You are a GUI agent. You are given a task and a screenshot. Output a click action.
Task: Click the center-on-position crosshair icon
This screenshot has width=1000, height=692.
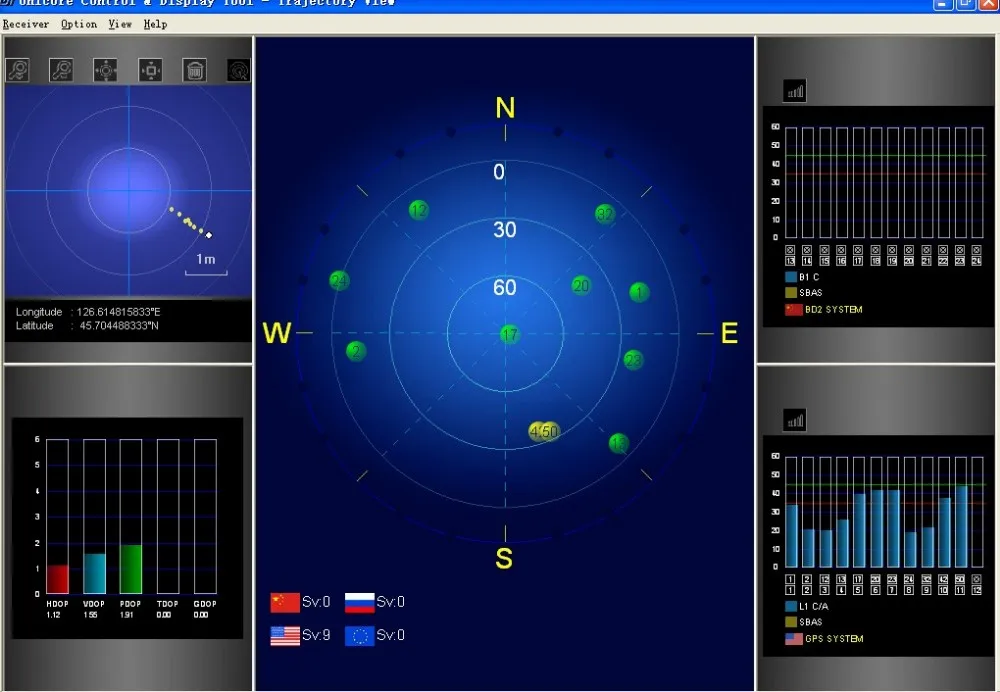[x=105, y=70]
